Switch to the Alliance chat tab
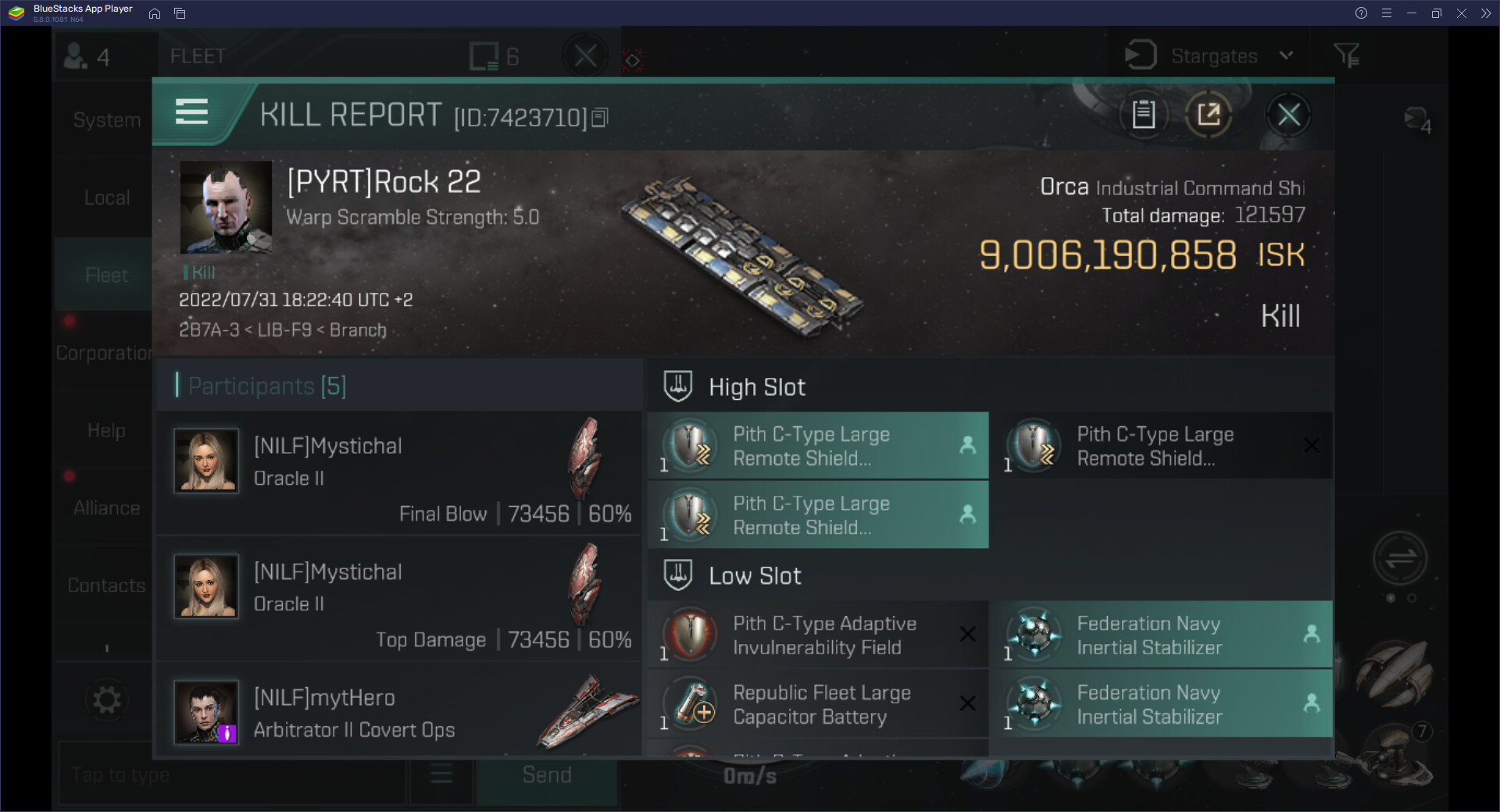Image resolution: width=1500 pixels, height=812 pixels. [106, 507]
